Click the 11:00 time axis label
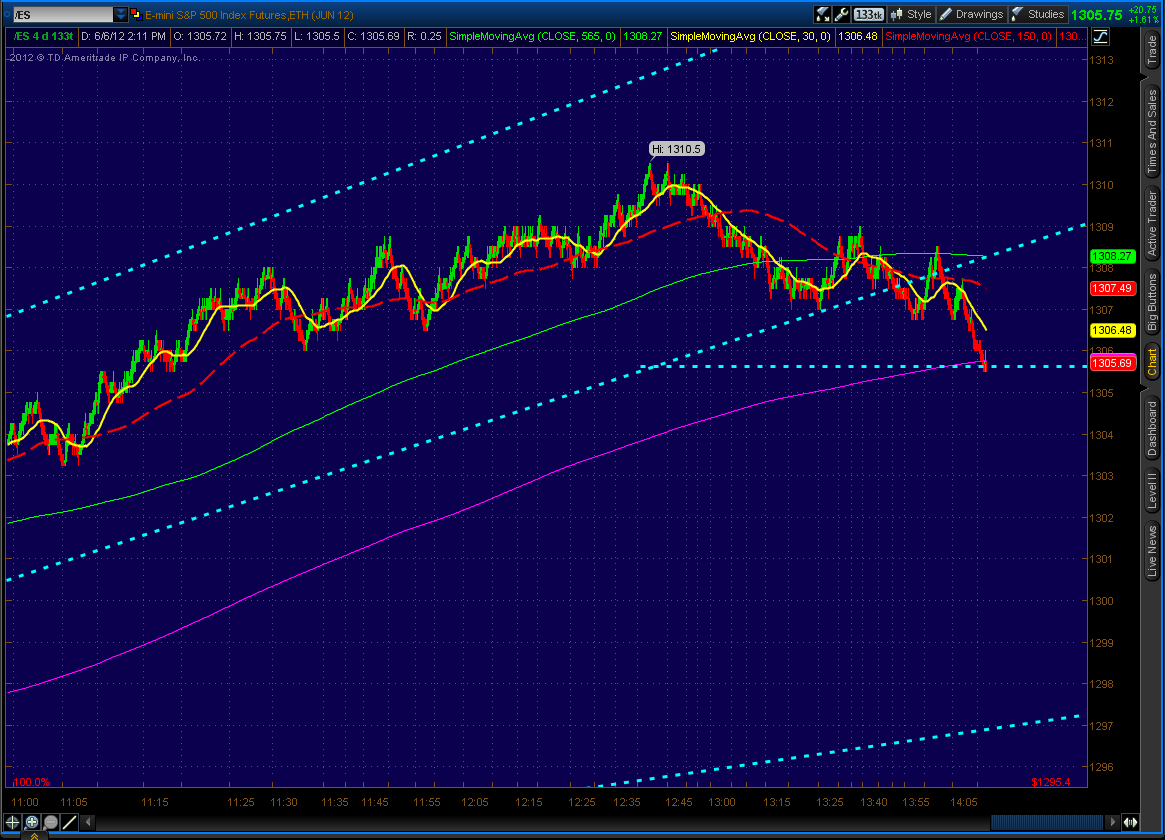 [x=25, y=802]
